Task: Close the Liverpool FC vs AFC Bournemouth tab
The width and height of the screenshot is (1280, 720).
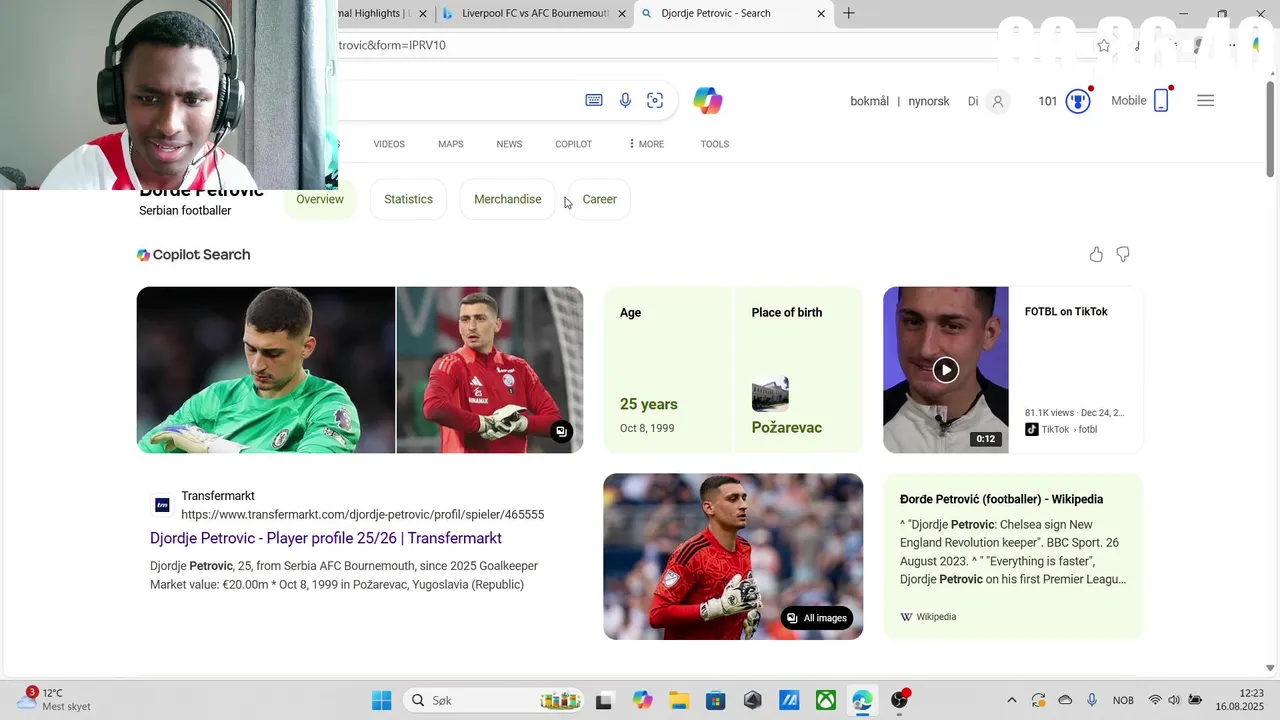Action: [622, 13]
